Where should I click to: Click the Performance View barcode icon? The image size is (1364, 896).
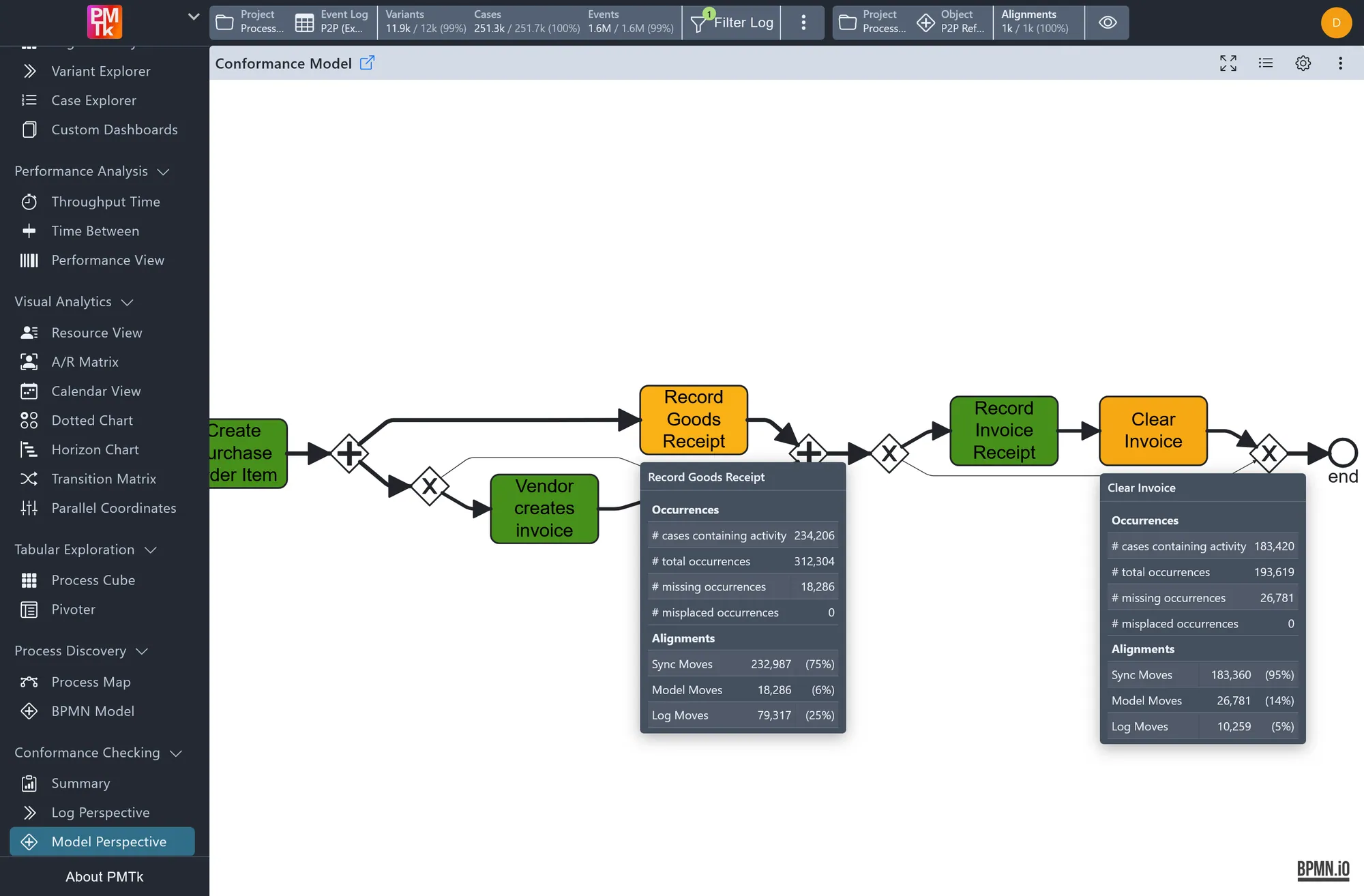point(29,260)
